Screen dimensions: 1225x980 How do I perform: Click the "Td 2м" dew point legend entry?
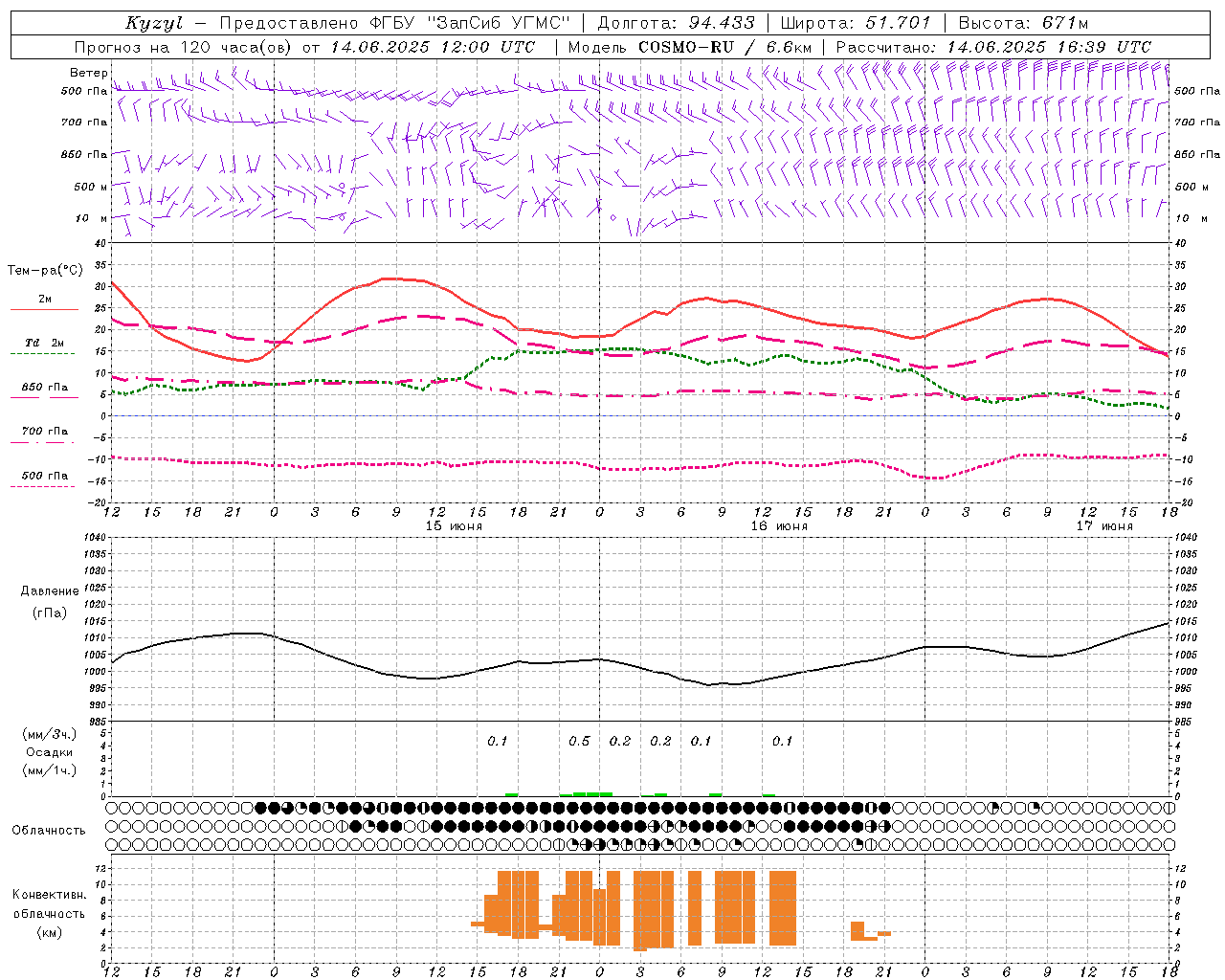(44, 343)
